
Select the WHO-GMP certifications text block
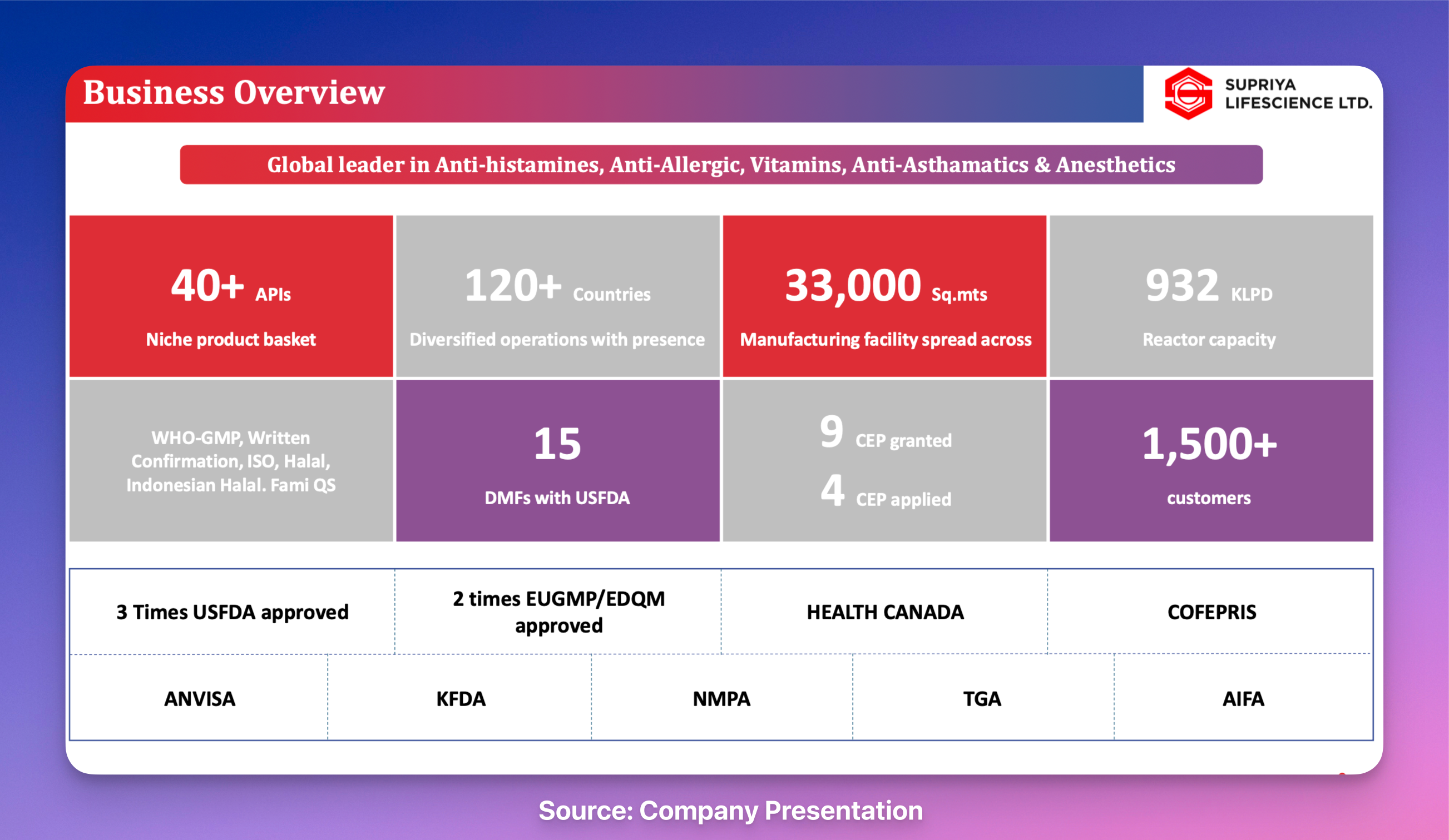tap(231, 461)
